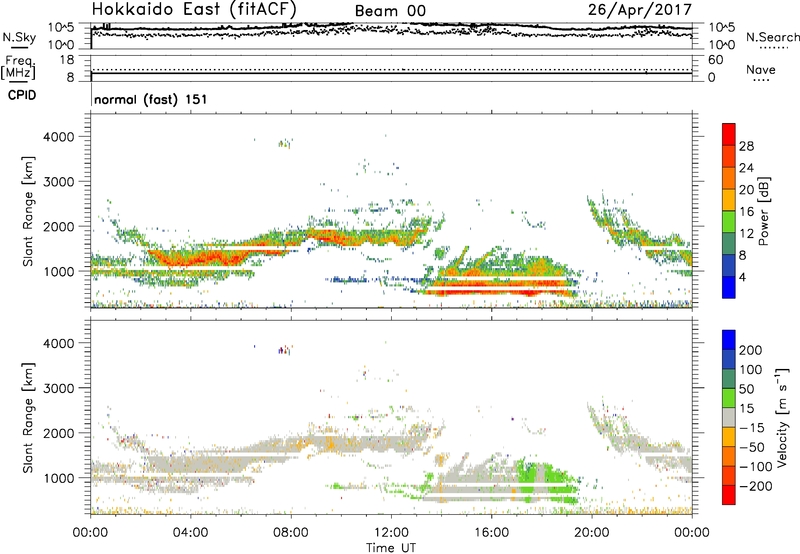This screenshot has height=554, width=800.
Task: Click the '12:00' time axis tick label
Action: pos(391,533)
